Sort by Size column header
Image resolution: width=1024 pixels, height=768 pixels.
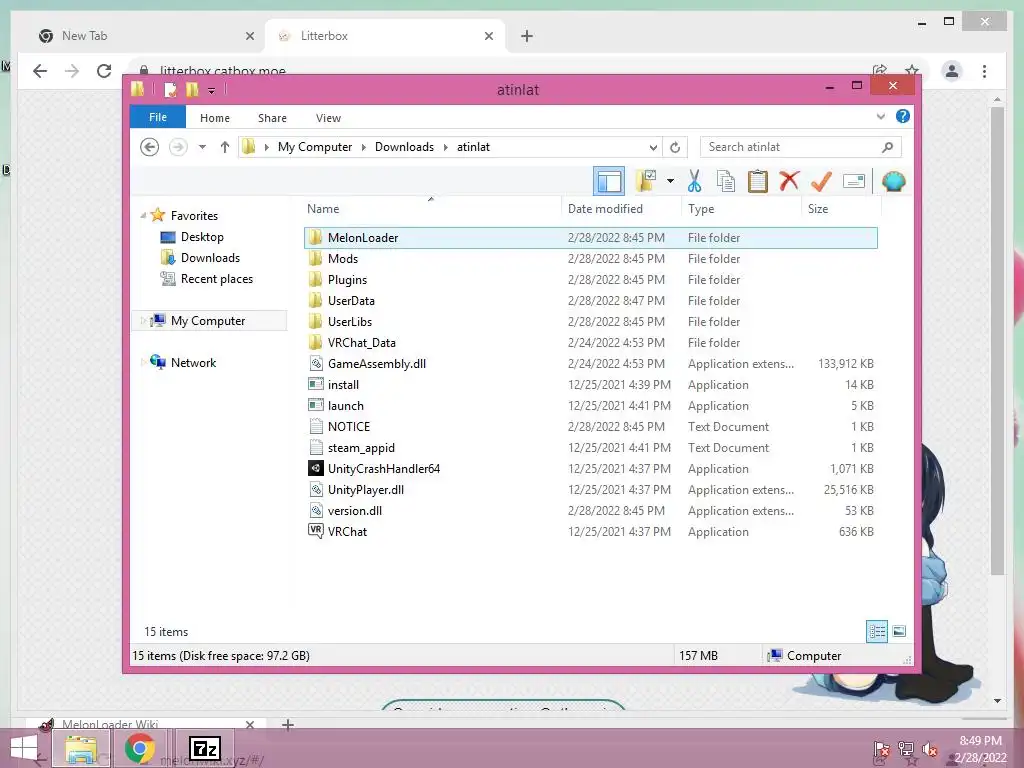(841, 208)
